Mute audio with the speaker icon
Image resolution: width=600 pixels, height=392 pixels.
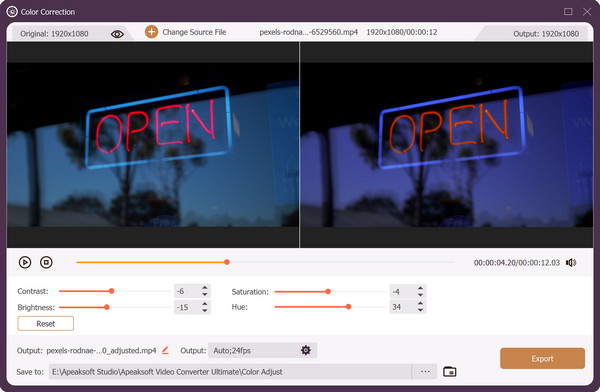point(571,263)
